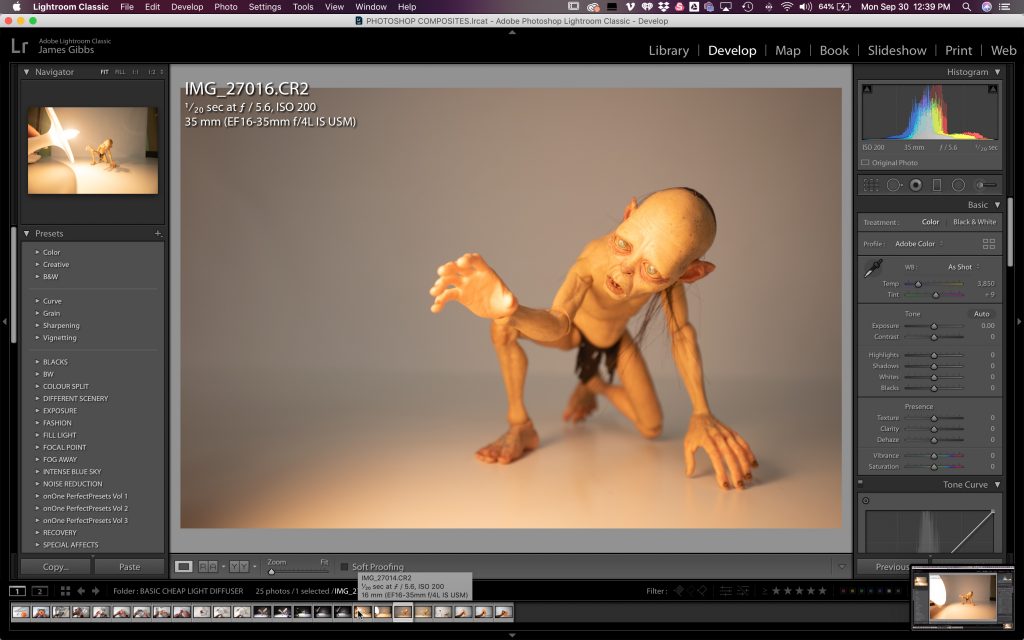Image resolution: width=1024 pixels, height=640 pixels.
Task: Collapse the Tone Curve panel
Action: [x=997, y=485]
